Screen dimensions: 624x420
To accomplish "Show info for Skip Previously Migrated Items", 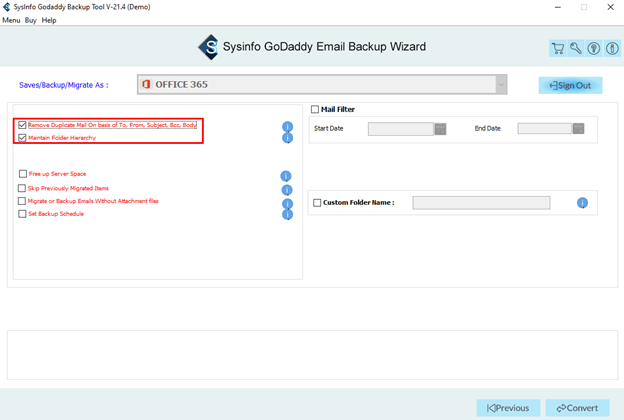I will pos(287,190).
